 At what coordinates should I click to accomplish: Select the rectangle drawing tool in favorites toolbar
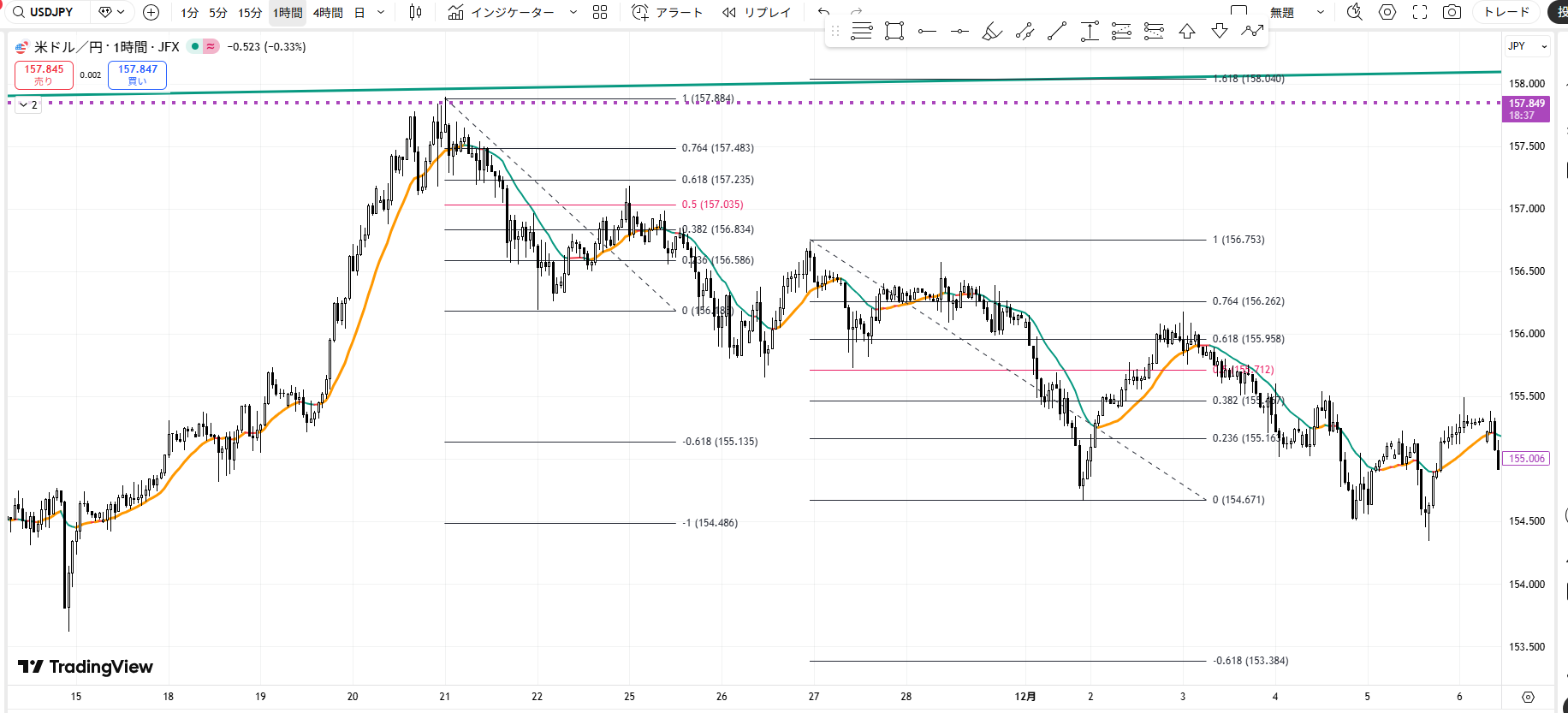pyautogui.click(x=894, y=32)
